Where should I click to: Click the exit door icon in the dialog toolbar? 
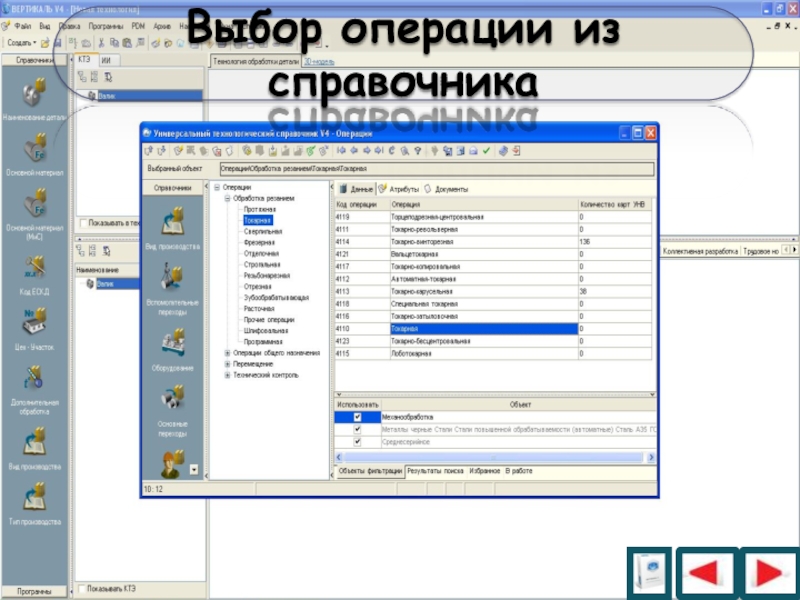516,151
